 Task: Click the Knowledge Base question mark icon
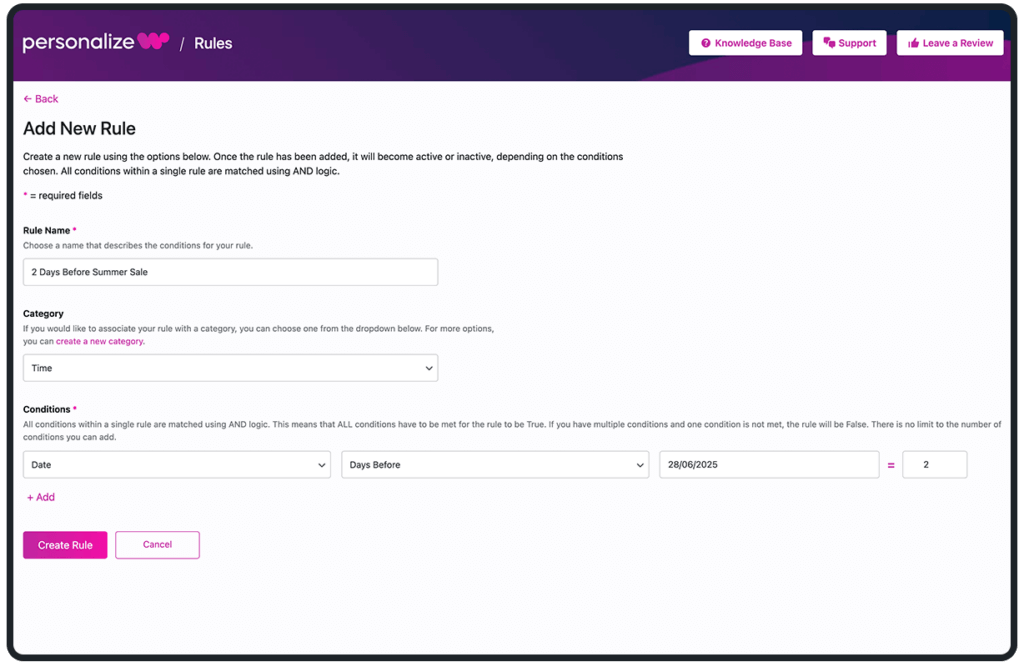click(705, 43)
